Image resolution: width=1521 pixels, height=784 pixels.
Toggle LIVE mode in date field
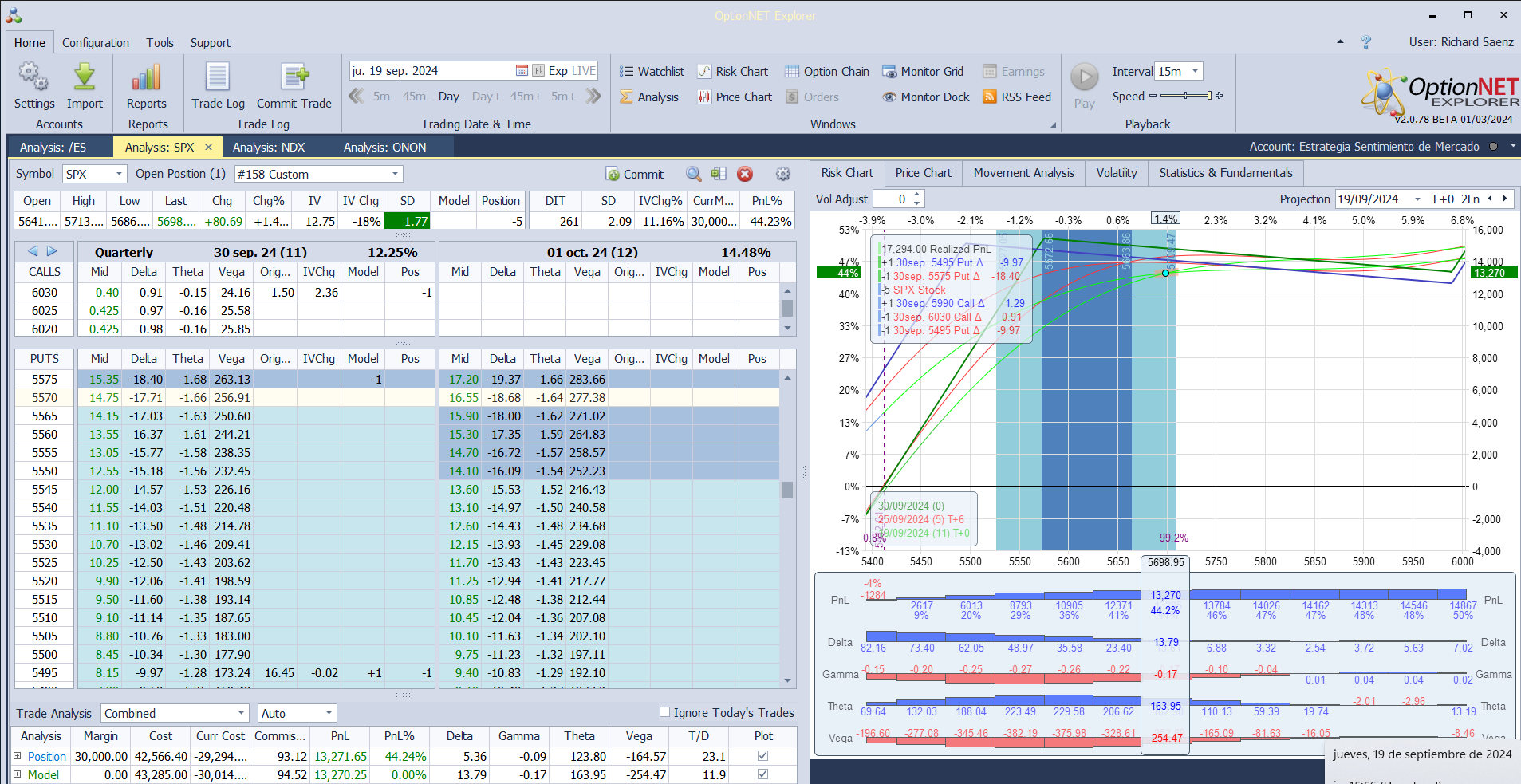point(584,71)
